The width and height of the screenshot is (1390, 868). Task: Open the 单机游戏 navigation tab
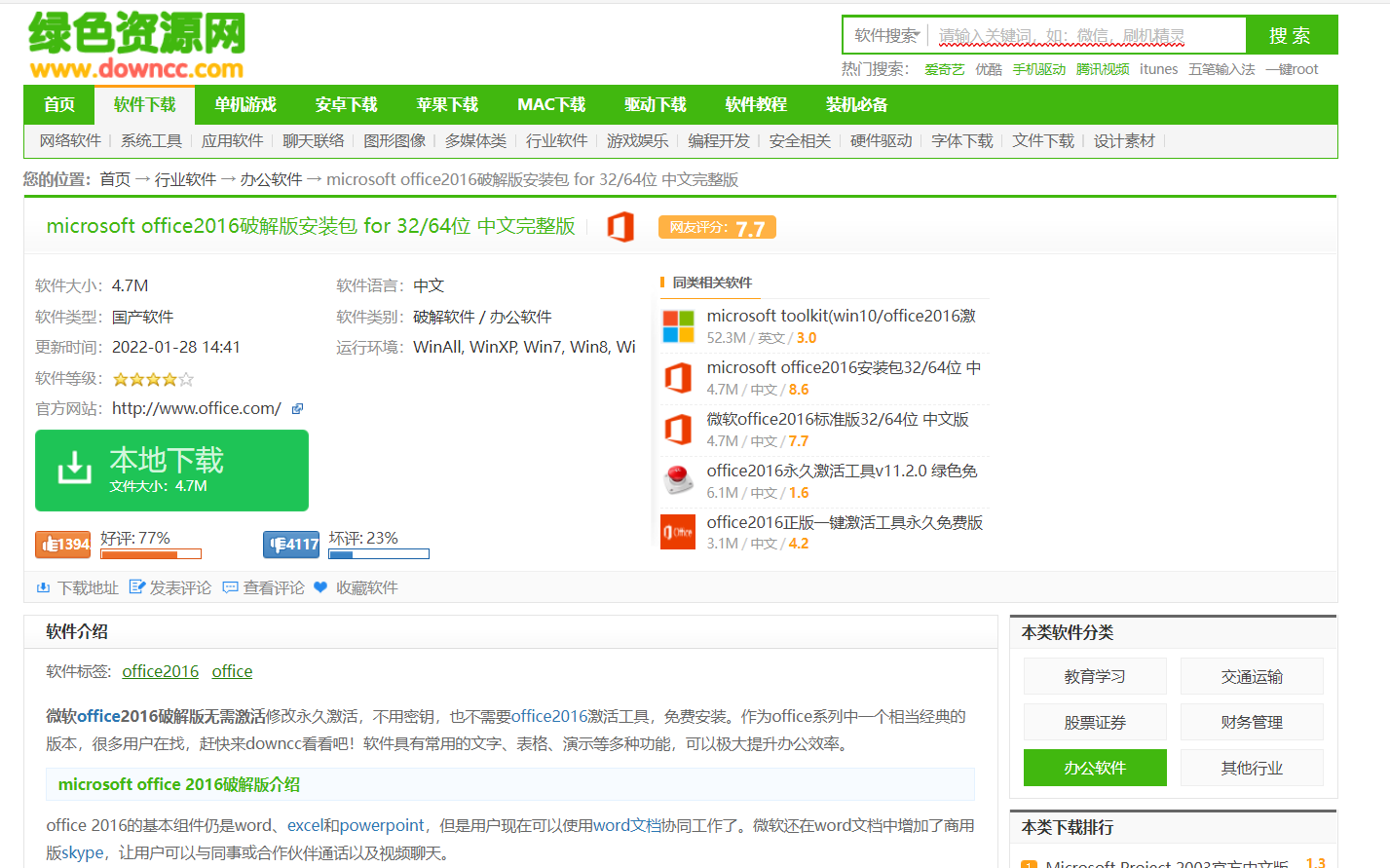(x=245, y=104)
